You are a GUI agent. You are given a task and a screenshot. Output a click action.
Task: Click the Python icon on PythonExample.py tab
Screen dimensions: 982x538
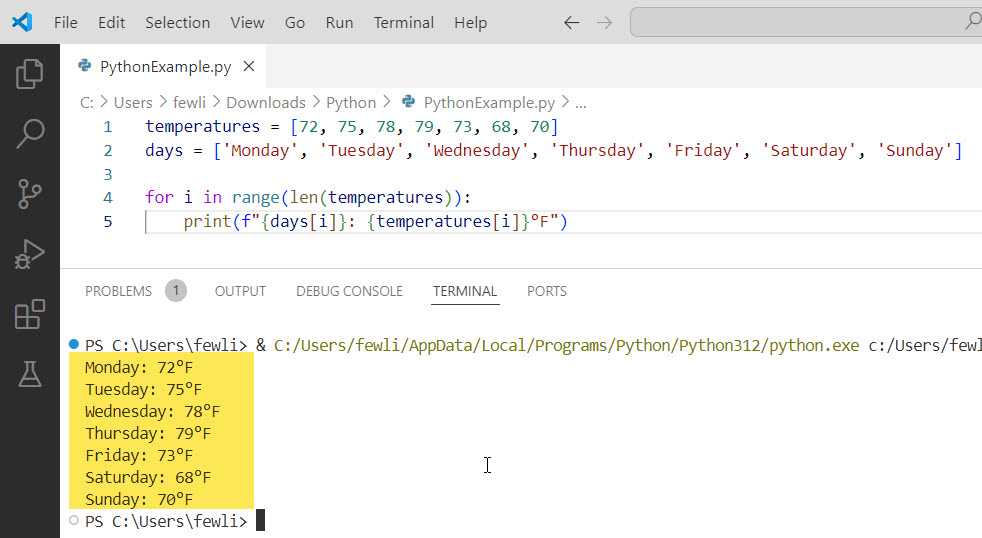pos(85,65)
